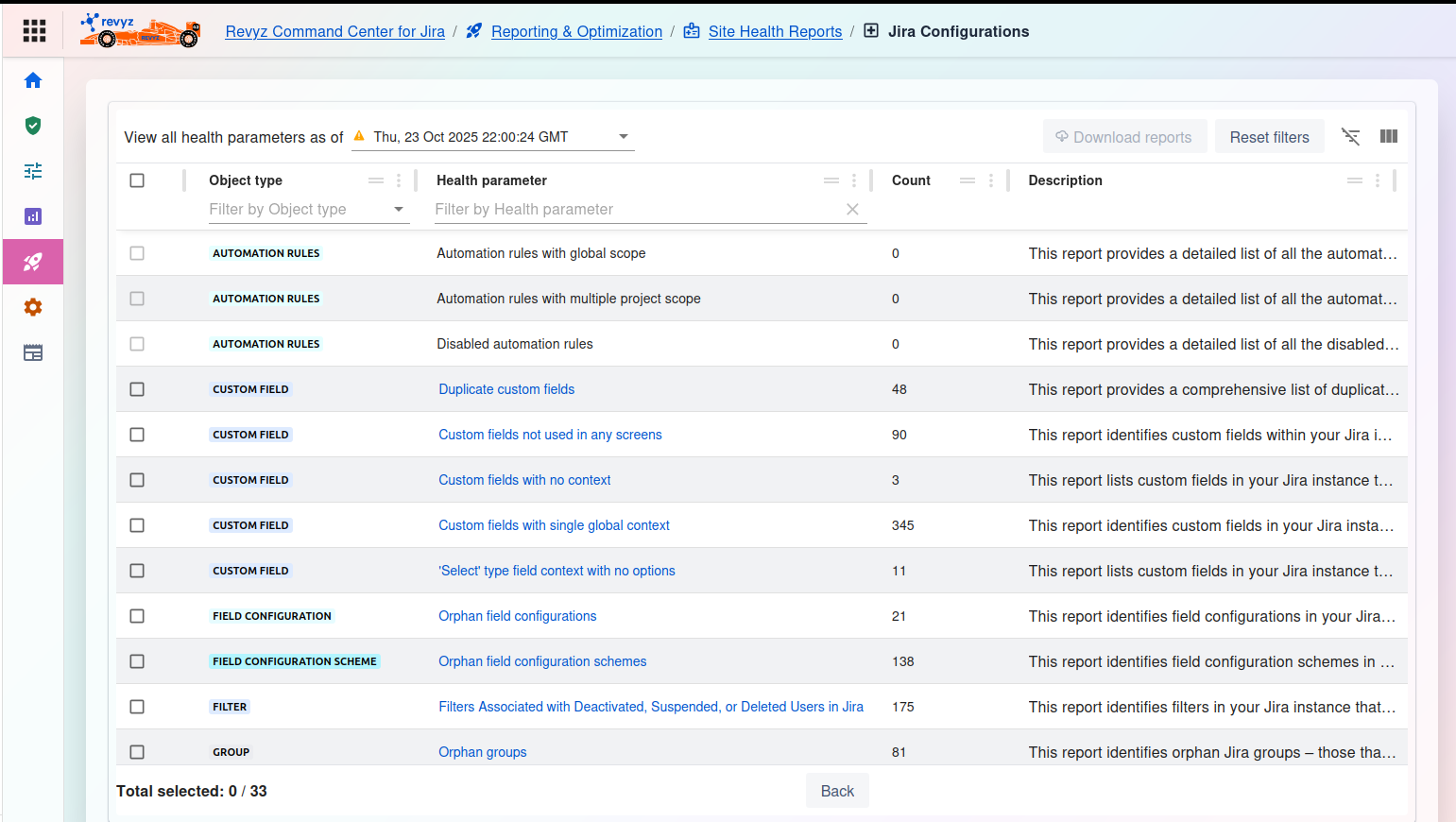Open the Filter by Object type dropdown
Viewport: 1456px width, 822px height.
click(x=398, y=210)
